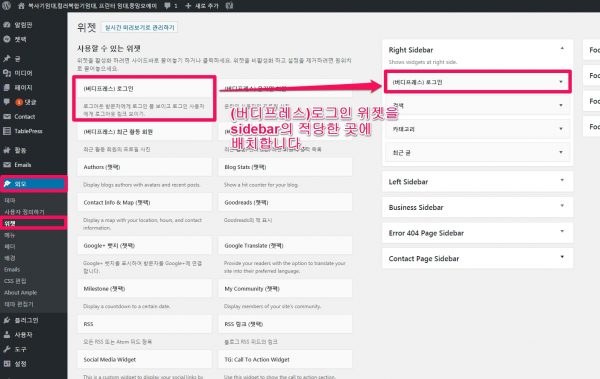Select the Authors (젯팩) widget
Viewport: 600px width, 379px height.
[144, 167]
